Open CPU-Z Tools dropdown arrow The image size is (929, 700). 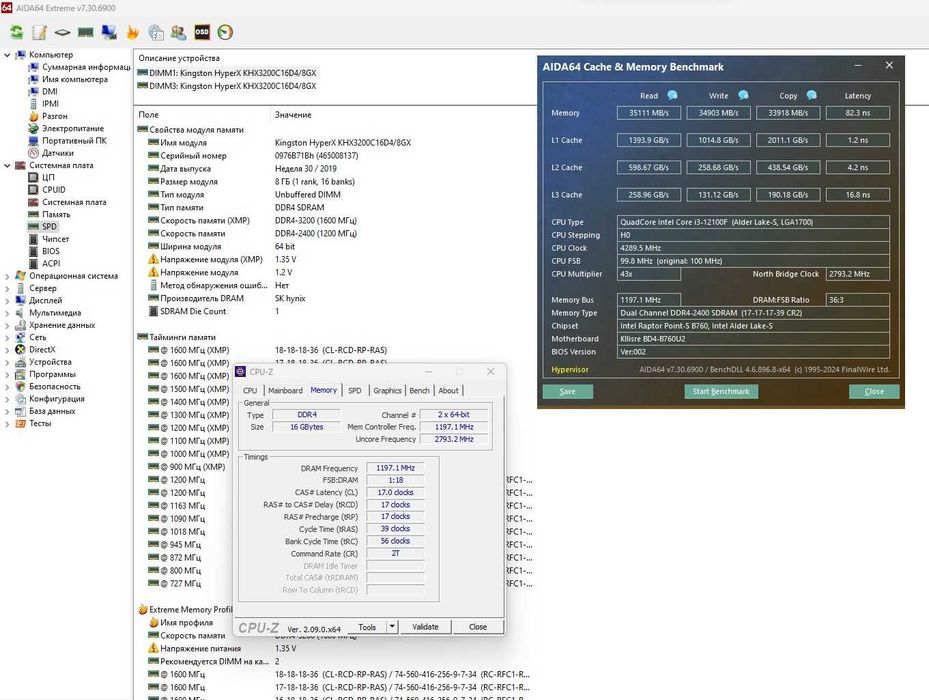(392, 627)
